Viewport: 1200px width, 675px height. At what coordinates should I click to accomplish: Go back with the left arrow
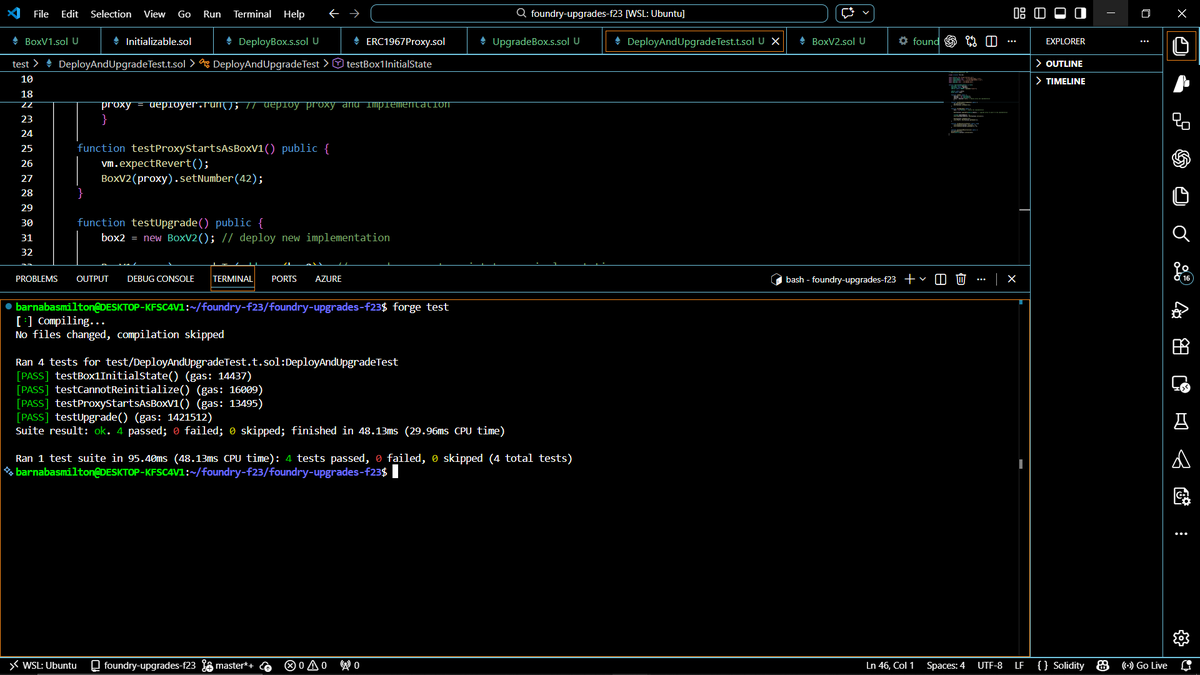334,14
